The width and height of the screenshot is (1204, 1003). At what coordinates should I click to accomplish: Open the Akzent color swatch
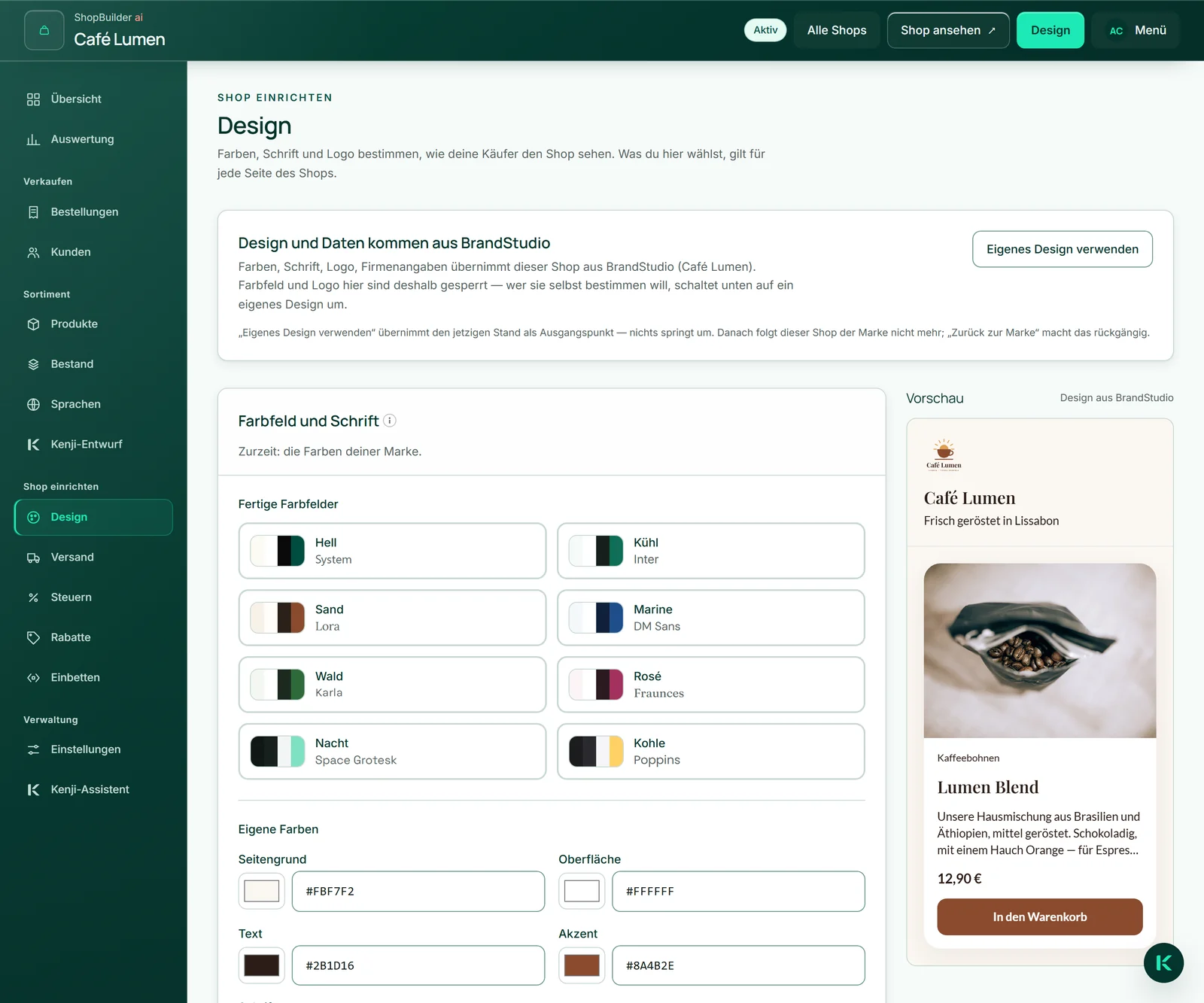coord(582,965)
